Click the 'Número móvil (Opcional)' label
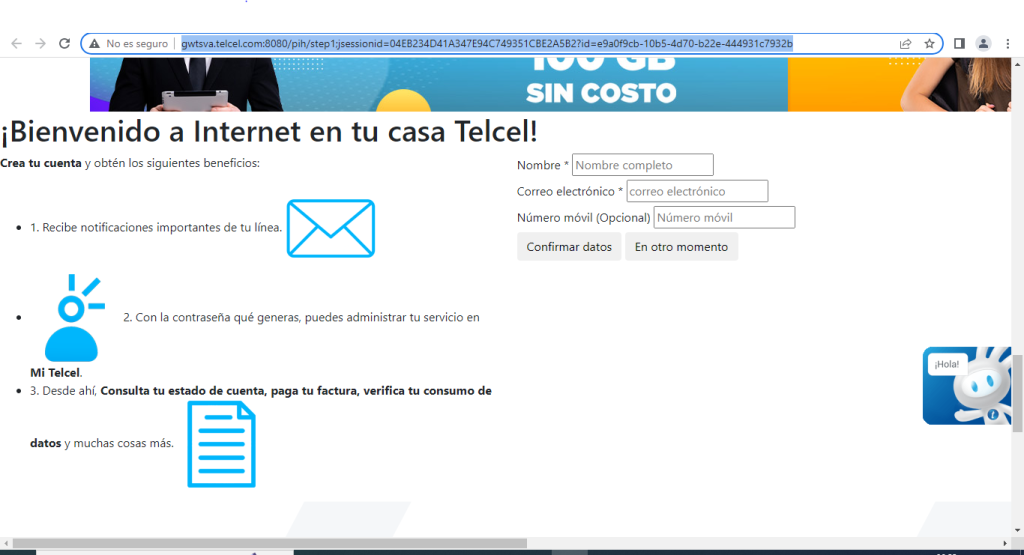The width and height of the screenshot is (1024, 555). tap(584, 217)
